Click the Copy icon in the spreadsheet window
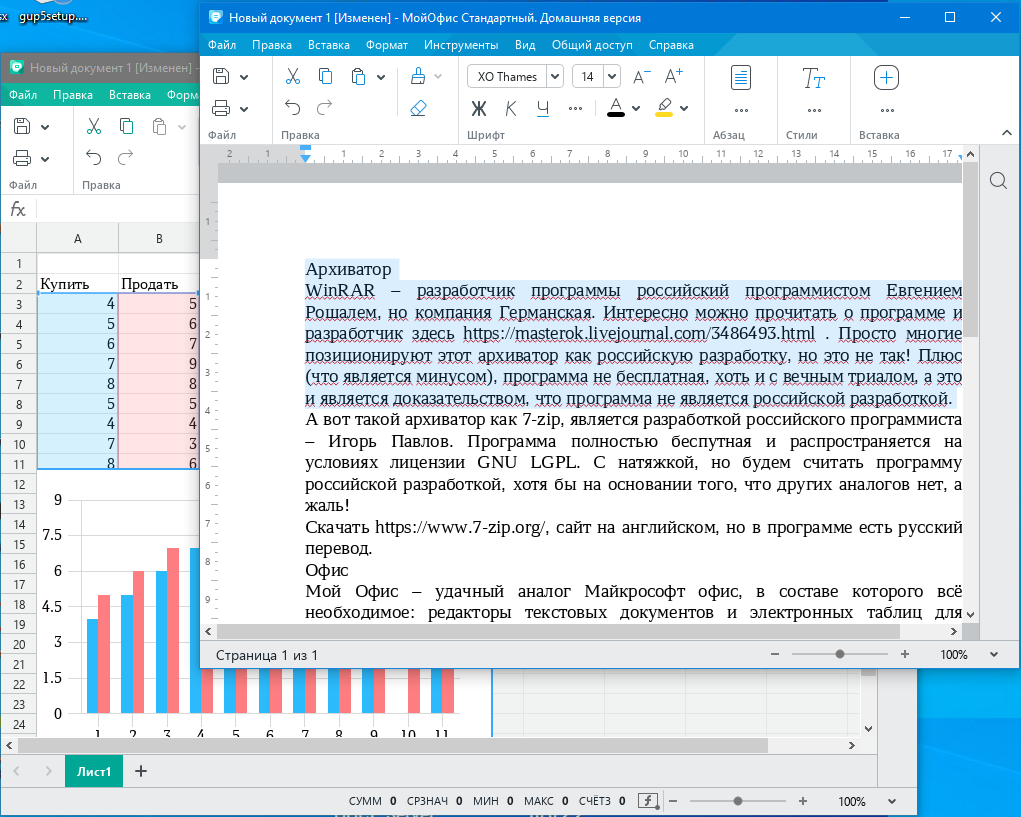The image size is (1021, 817). point(126,126)
